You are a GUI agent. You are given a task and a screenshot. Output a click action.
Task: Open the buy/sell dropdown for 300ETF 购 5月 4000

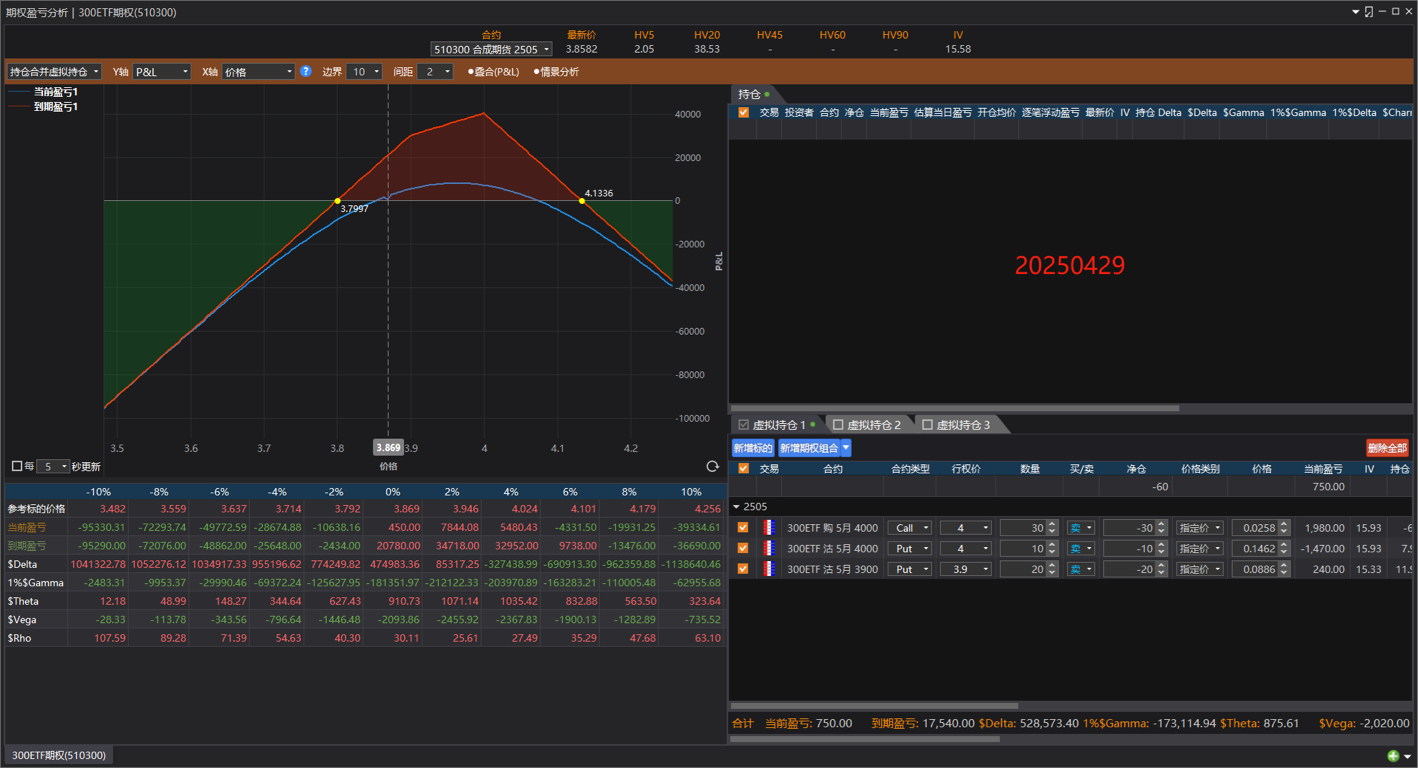coord(1081,528)
